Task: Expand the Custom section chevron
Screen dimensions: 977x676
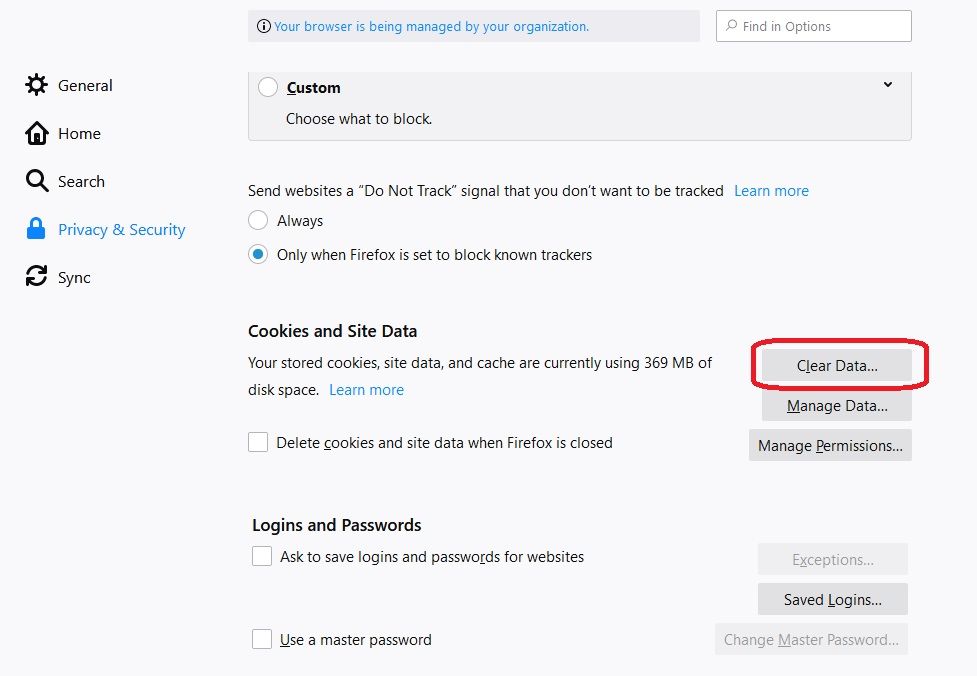Action: pos(888,85)
